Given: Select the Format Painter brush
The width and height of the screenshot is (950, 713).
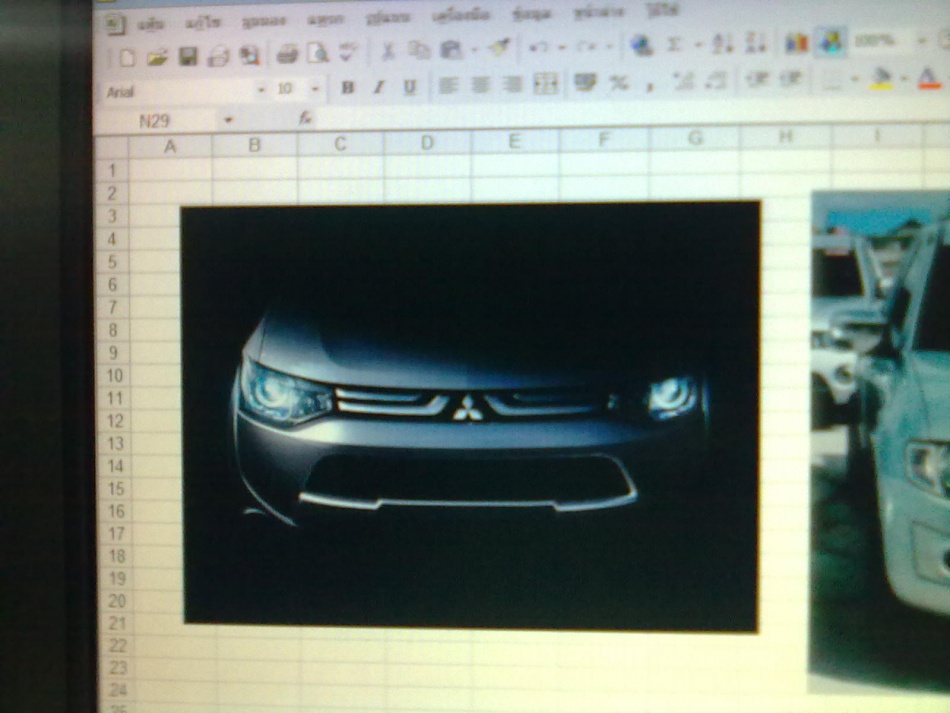Looking at the screenshot, I should [499, 47].
